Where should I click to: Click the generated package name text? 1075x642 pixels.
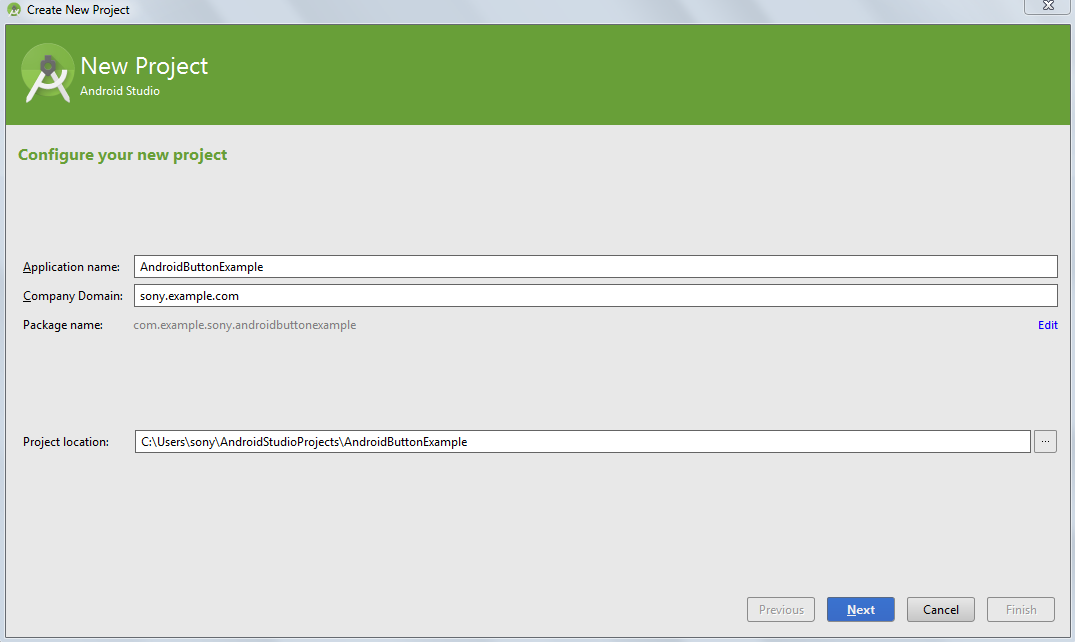pos(246,325)
